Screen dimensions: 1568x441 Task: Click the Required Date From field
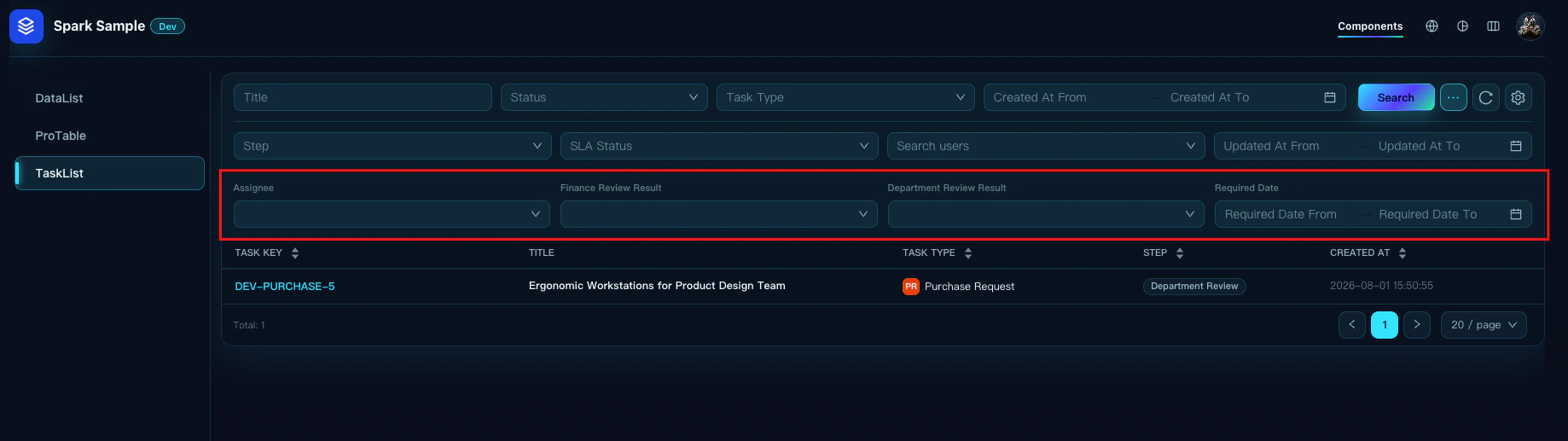[x=1290, y=214]
